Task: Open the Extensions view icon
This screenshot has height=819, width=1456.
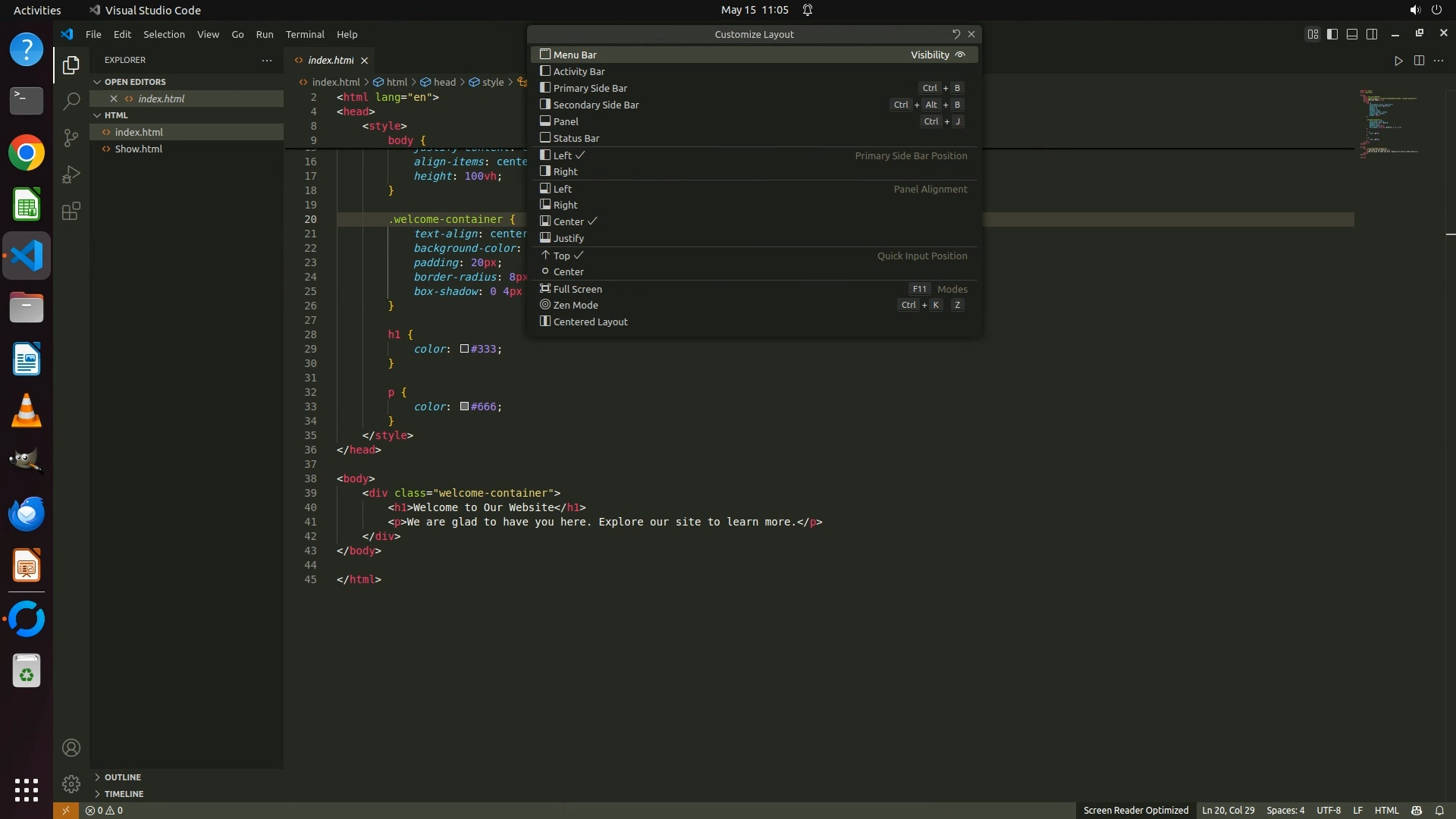Action: (x=71, y=211)
